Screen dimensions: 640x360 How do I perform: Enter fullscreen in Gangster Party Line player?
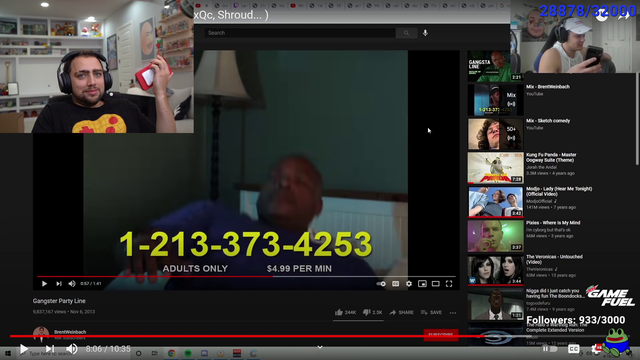tap(449, 284)
